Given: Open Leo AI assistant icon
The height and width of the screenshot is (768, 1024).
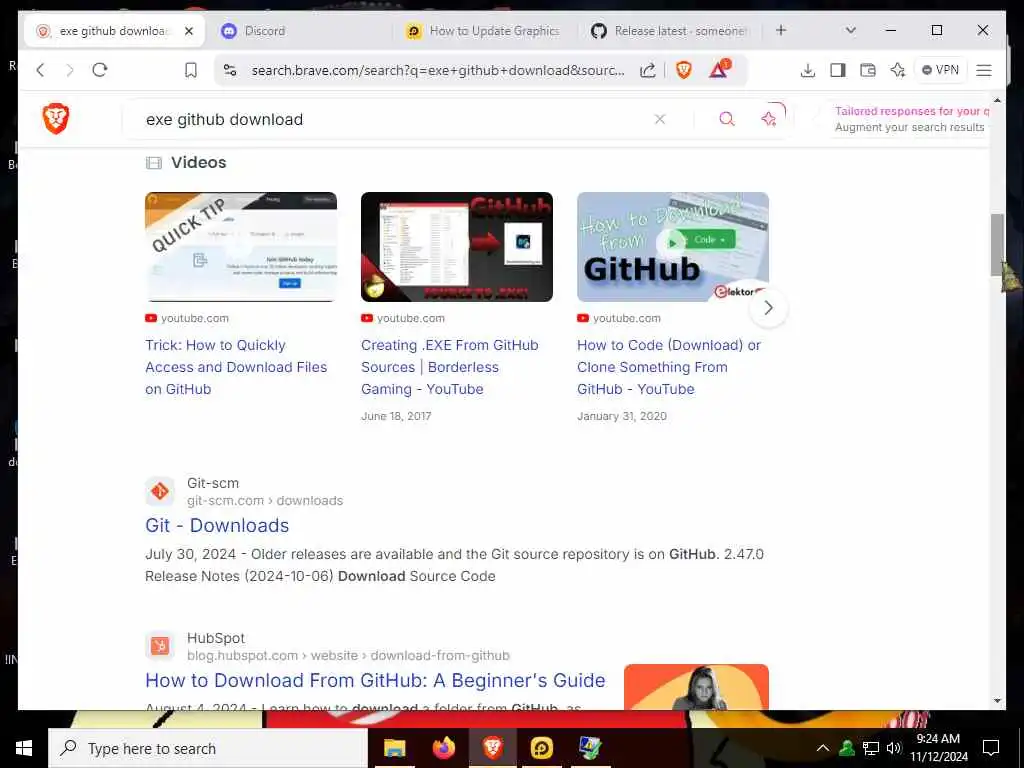Looking at the screenshot, I should pos(898,70).
